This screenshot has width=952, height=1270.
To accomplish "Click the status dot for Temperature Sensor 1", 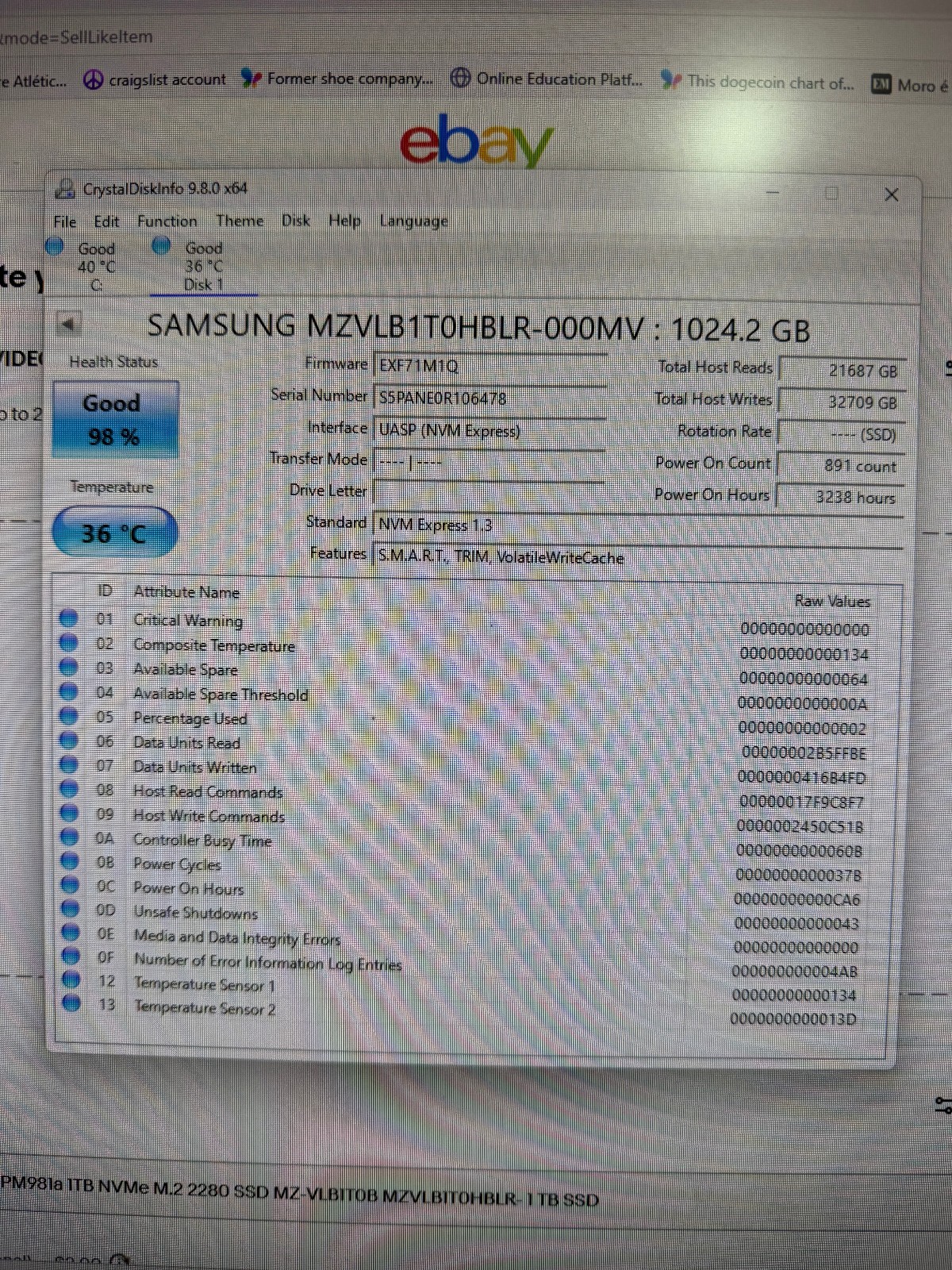I will pos(71,979).
